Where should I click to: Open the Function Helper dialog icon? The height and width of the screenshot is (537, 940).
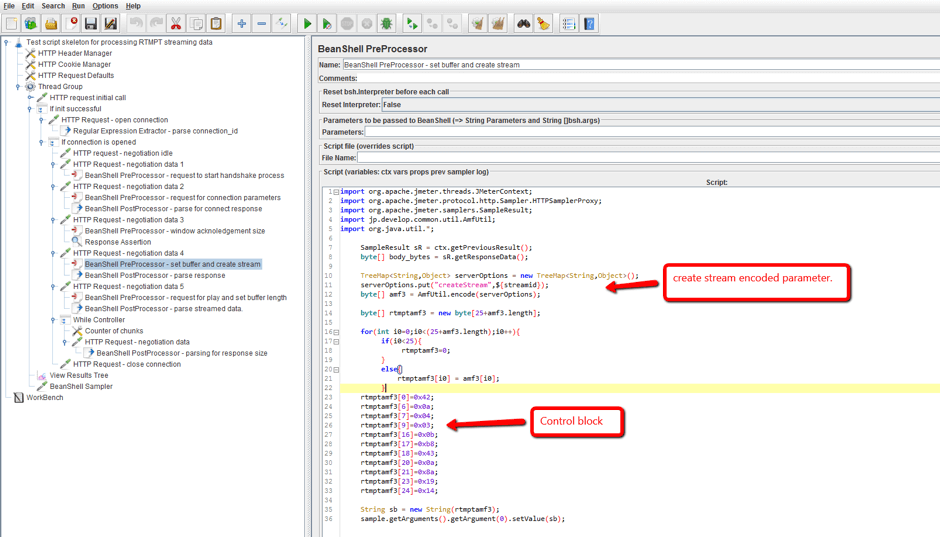pyautogui.click(x=568, y=24)
